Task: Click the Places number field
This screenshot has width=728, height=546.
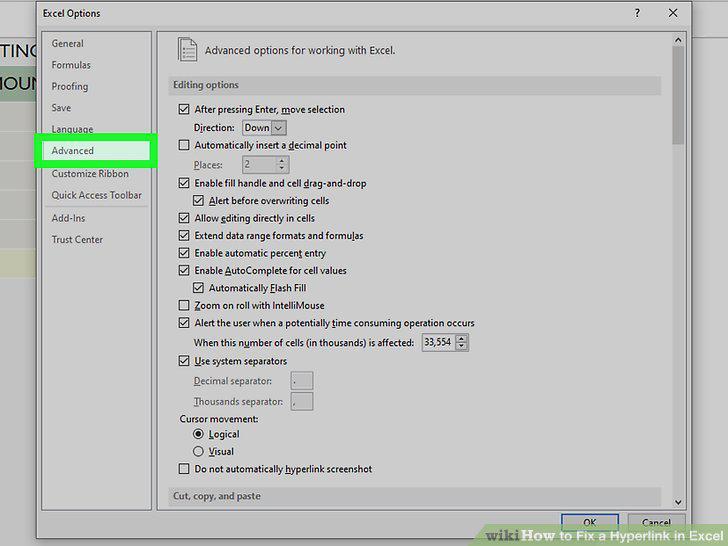Action: point(259,164)
